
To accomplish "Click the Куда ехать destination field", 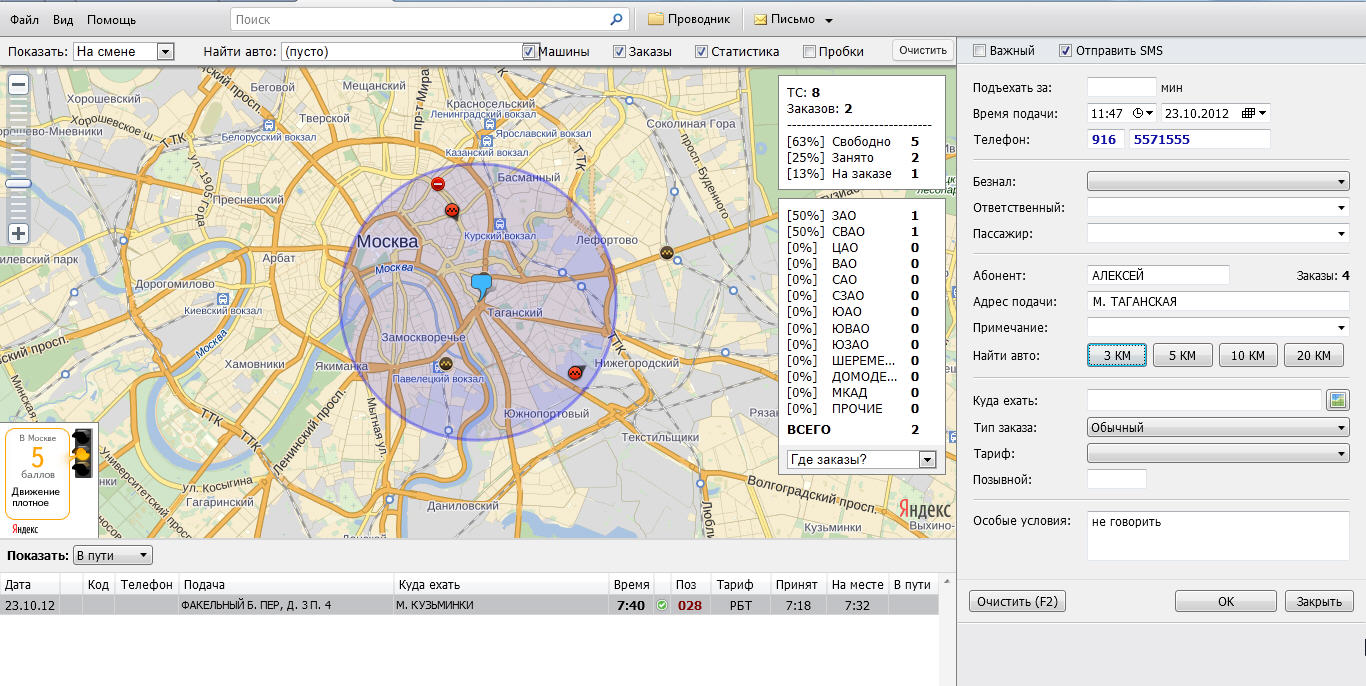I will (1204, 401).
